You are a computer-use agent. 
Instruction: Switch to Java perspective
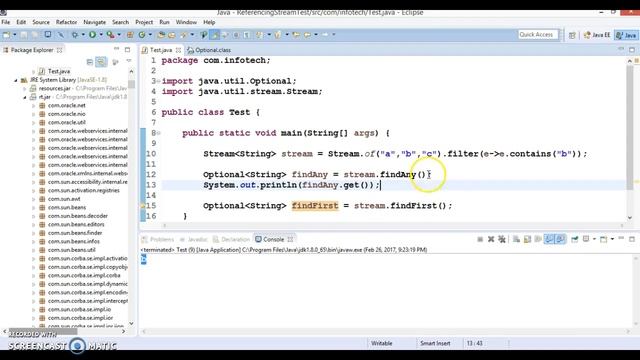627,35
